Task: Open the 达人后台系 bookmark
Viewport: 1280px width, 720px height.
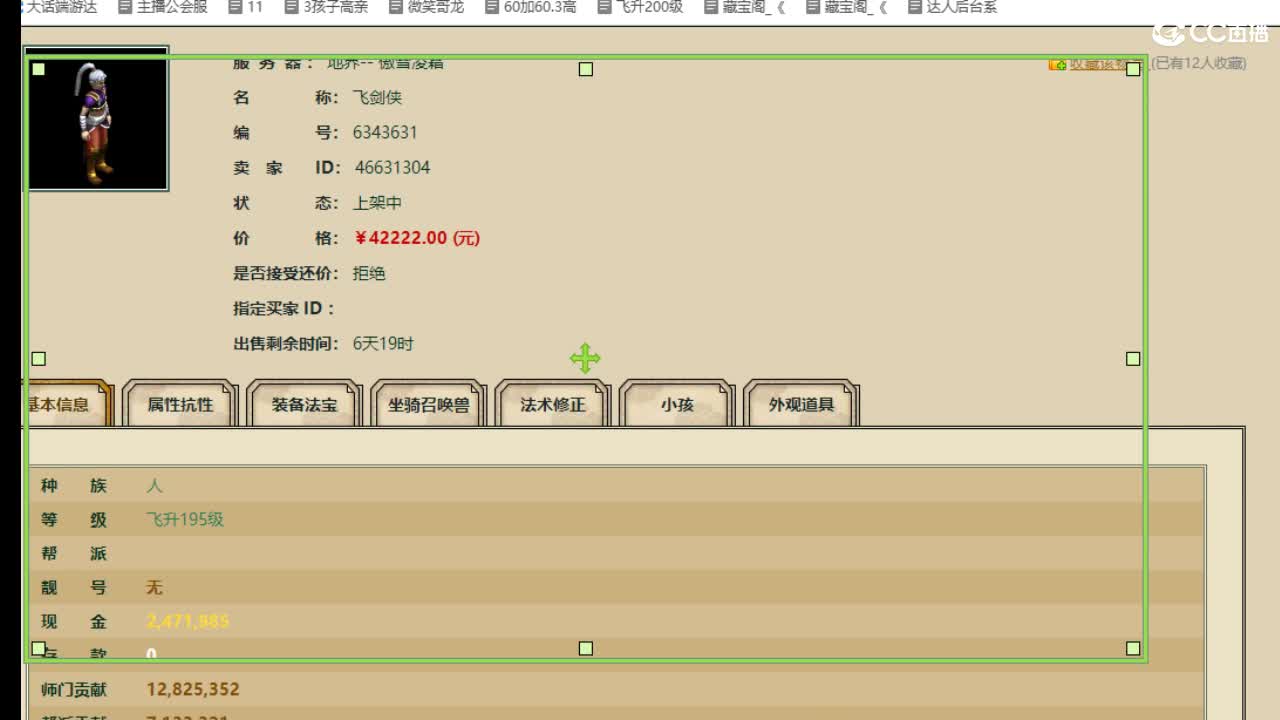Action: pyautogui.click(x=952, y=7)
